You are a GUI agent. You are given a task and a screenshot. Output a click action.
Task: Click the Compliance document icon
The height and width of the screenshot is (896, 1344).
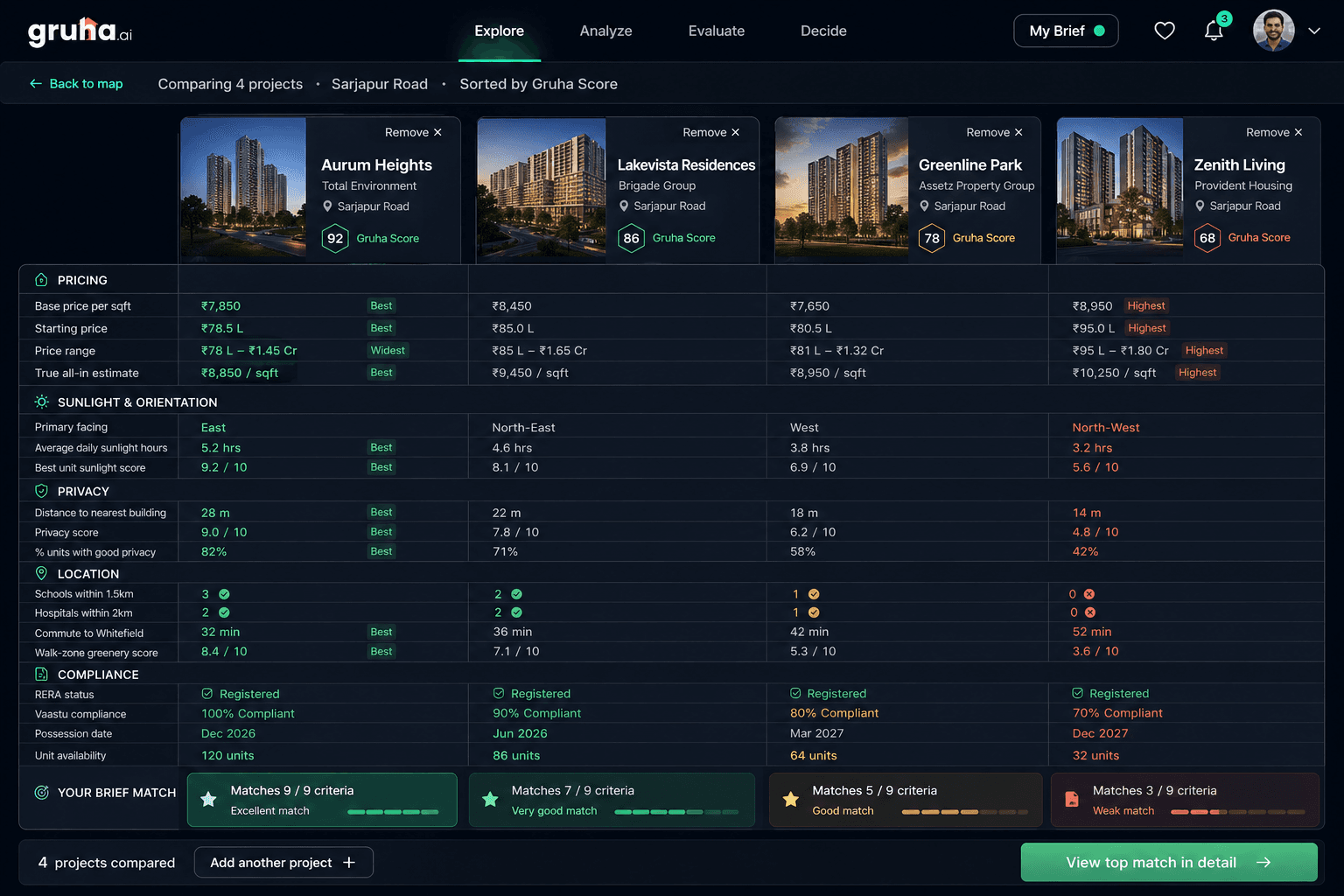41,674
